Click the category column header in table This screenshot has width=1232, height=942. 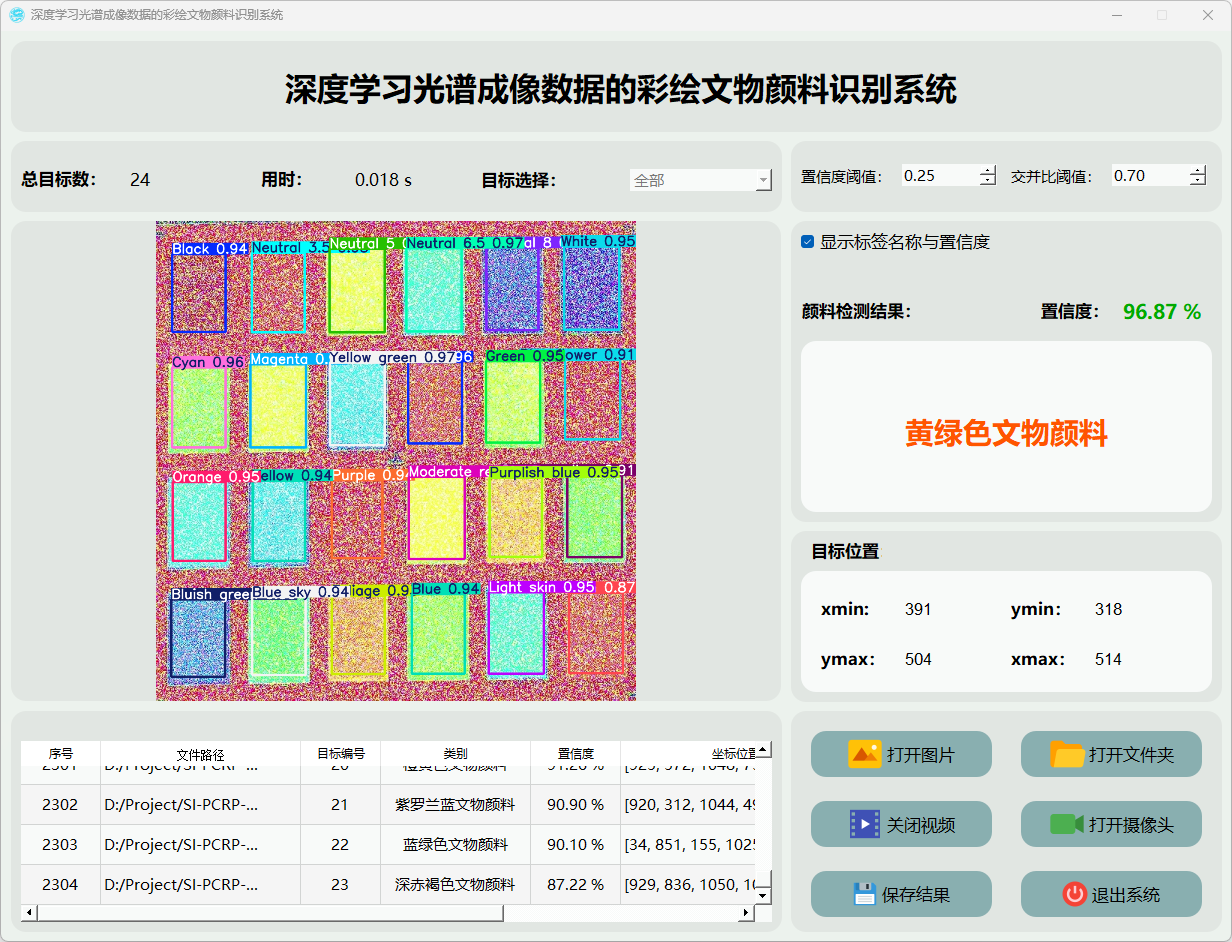point(455,754)
